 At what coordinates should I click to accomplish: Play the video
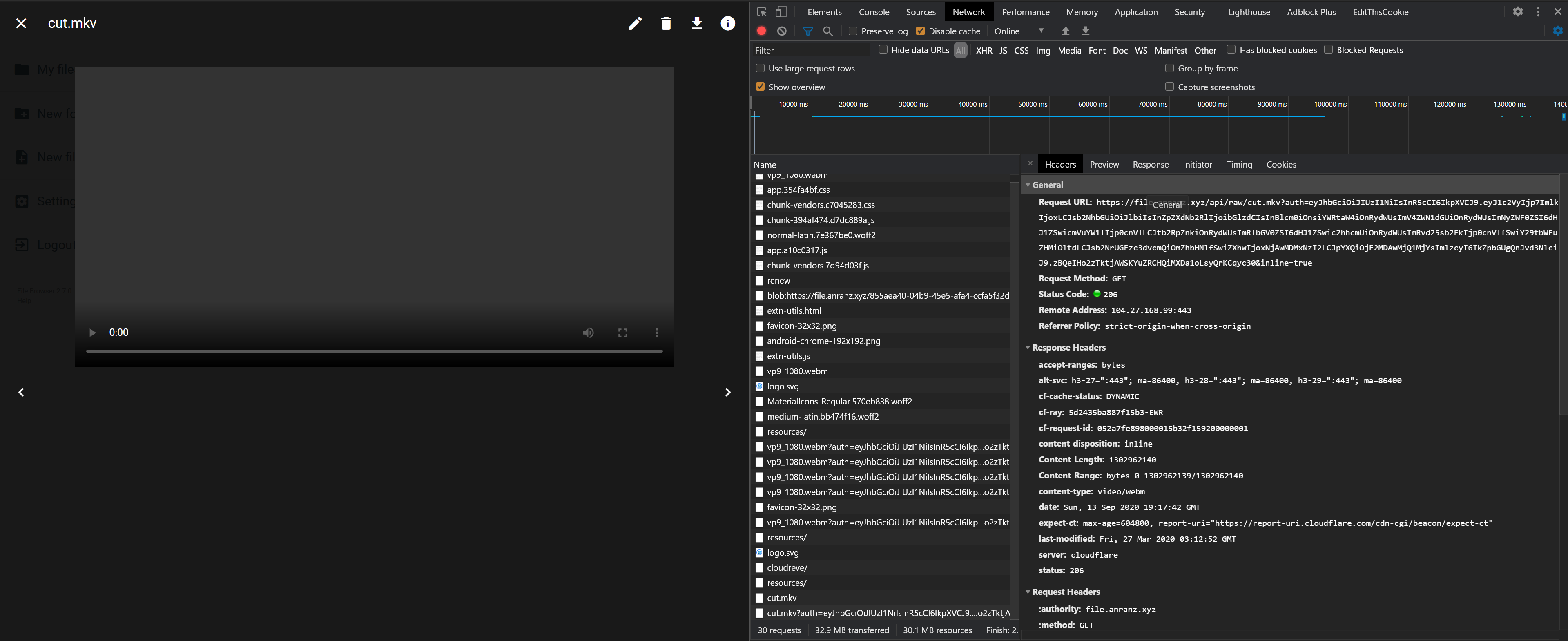click(x=93, y=333)
